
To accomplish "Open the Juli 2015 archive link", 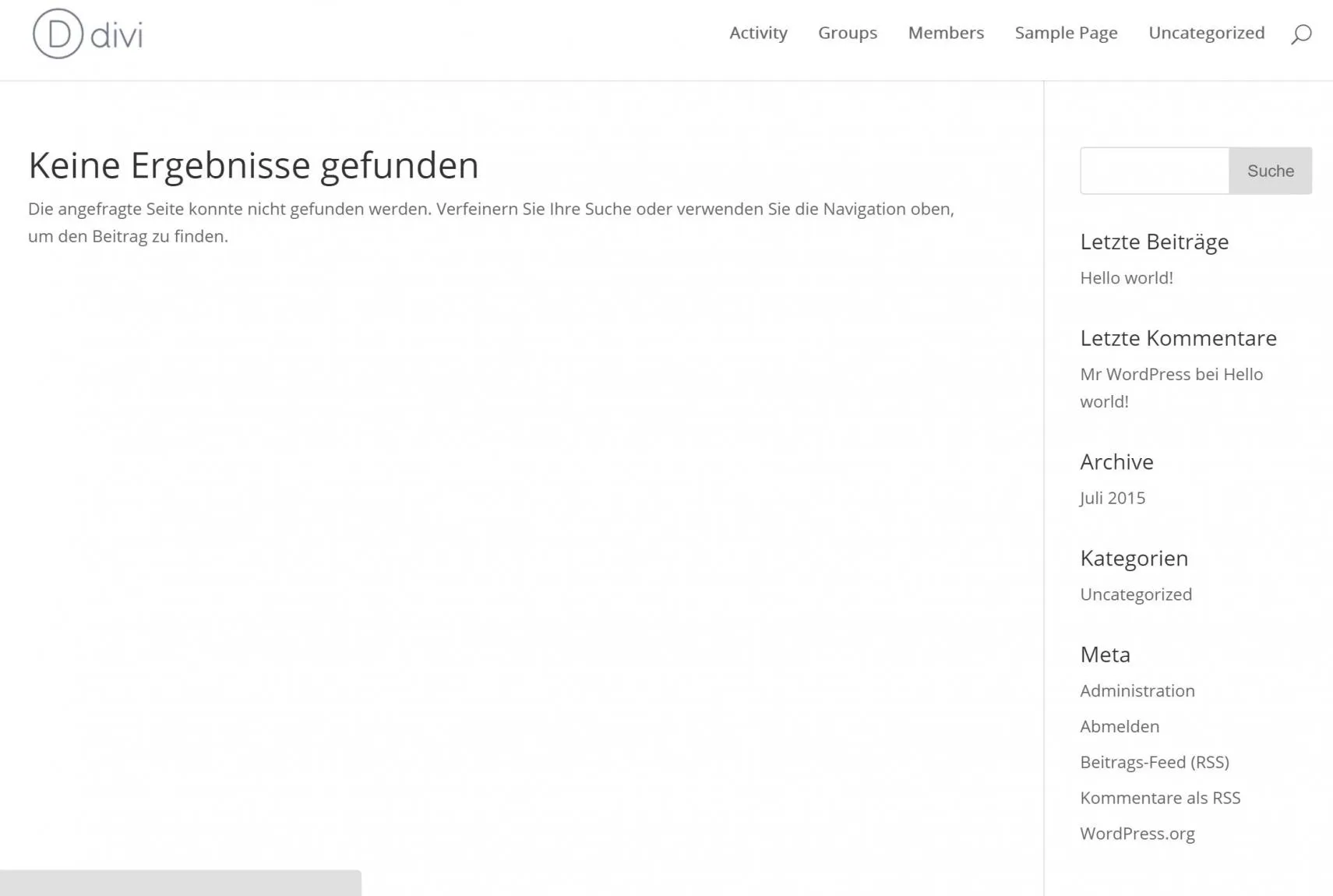I will point(1113,499).
